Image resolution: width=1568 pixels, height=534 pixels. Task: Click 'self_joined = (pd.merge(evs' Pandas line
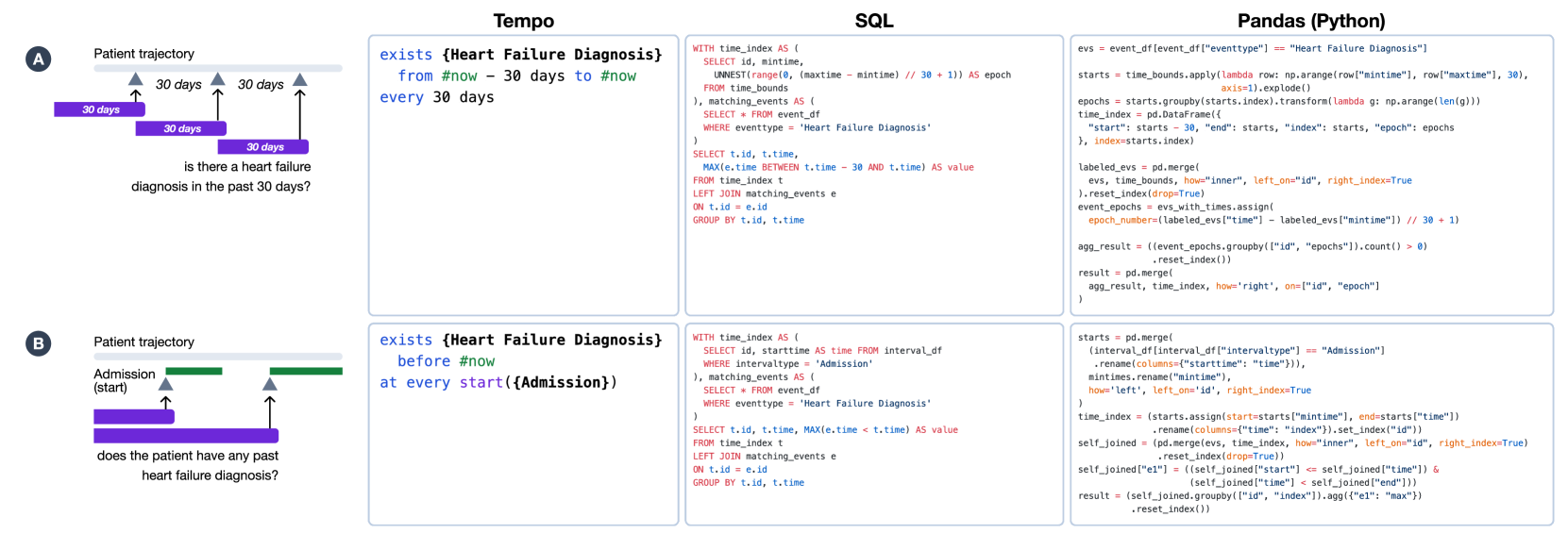tap(1303, 442)
